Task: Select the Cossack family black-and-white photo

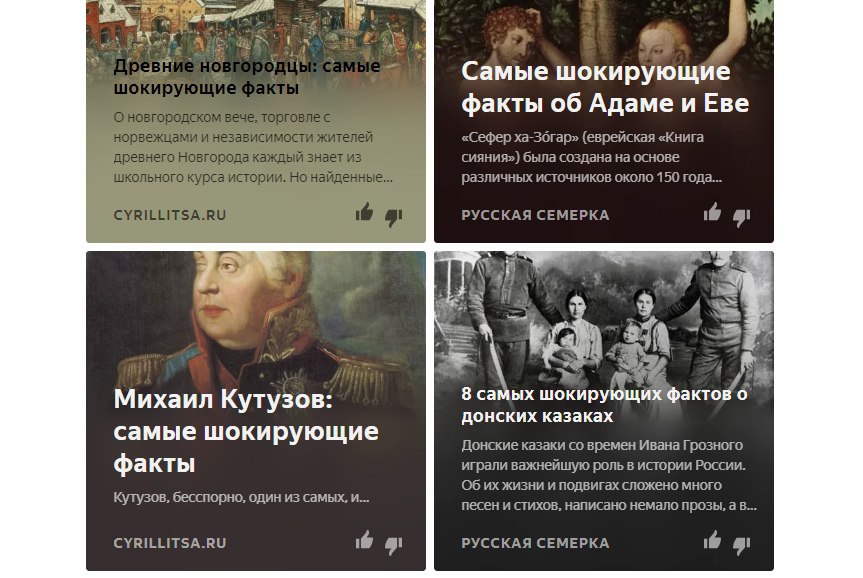Action: click(604, 317)
